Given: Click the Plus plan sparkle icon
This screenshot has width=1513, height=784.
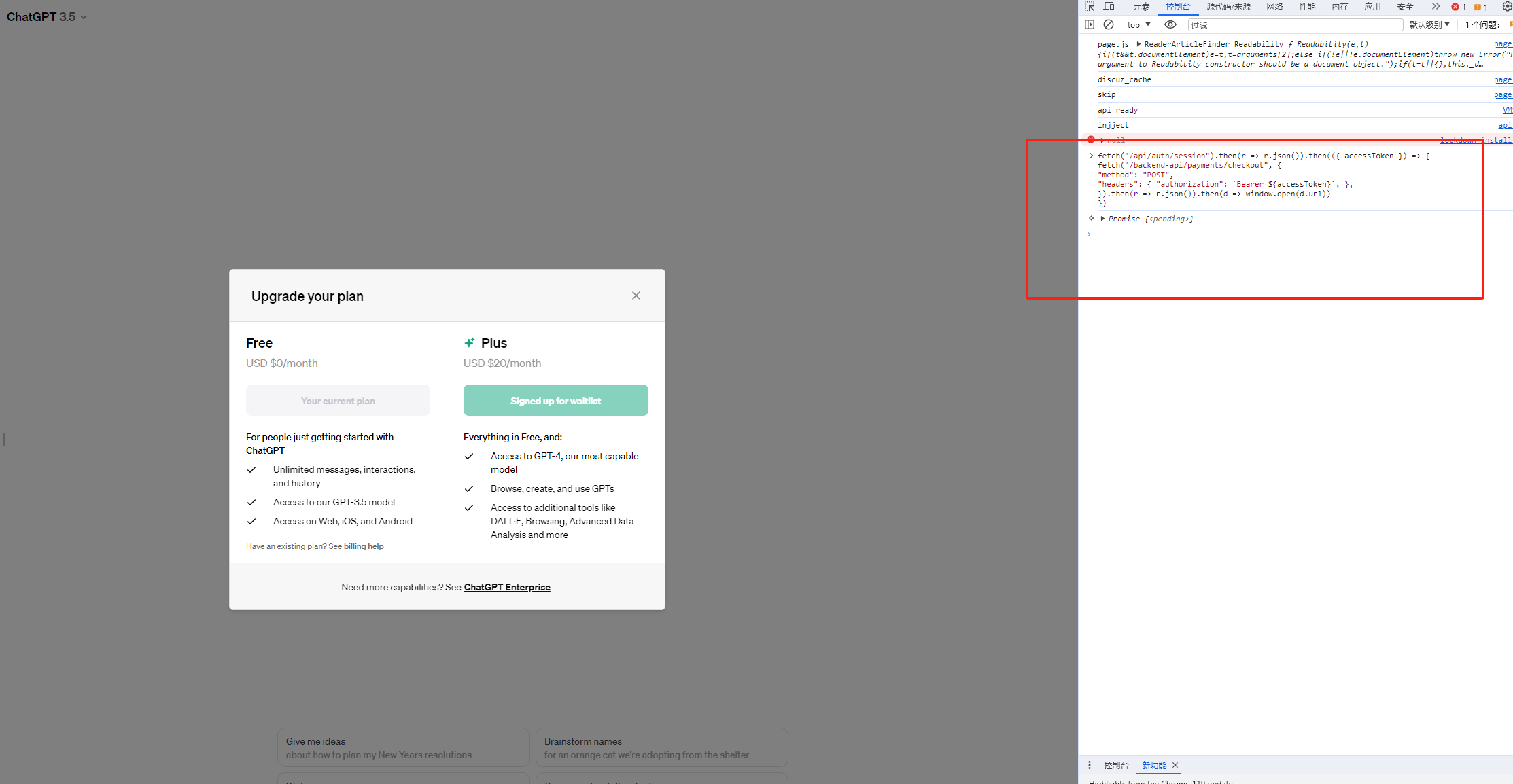Looking at the screenshot, I should click(x=469, y=343).
